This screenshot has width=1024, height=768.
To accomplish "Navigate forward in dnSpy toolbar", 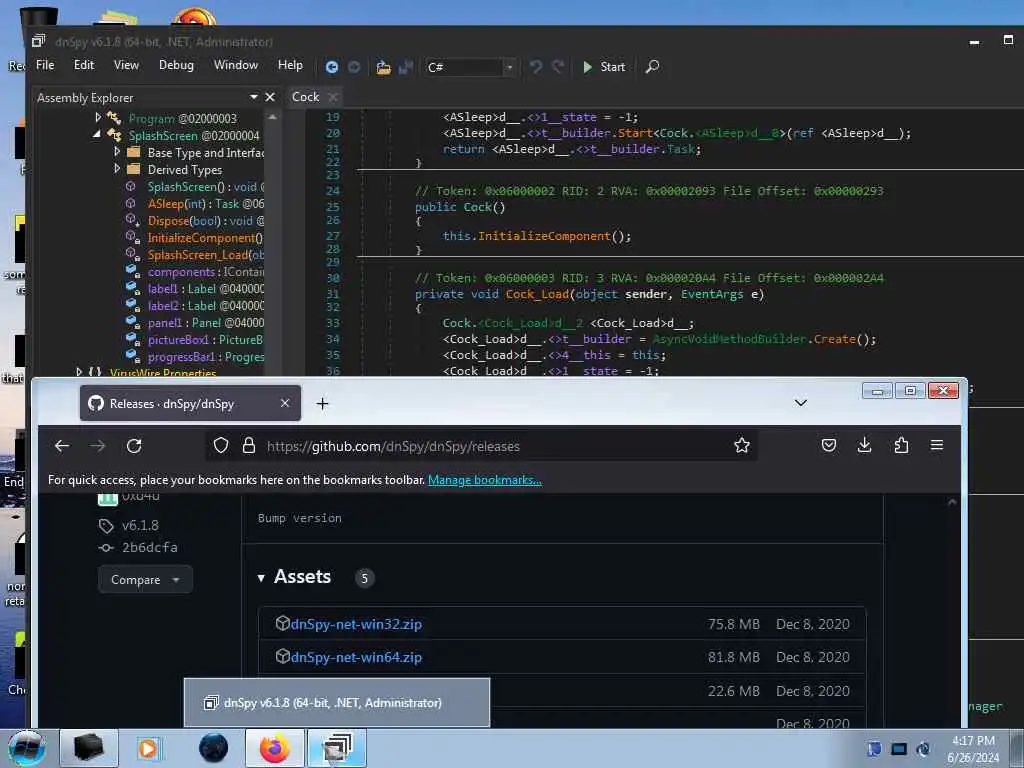I will tap(354, 67).
